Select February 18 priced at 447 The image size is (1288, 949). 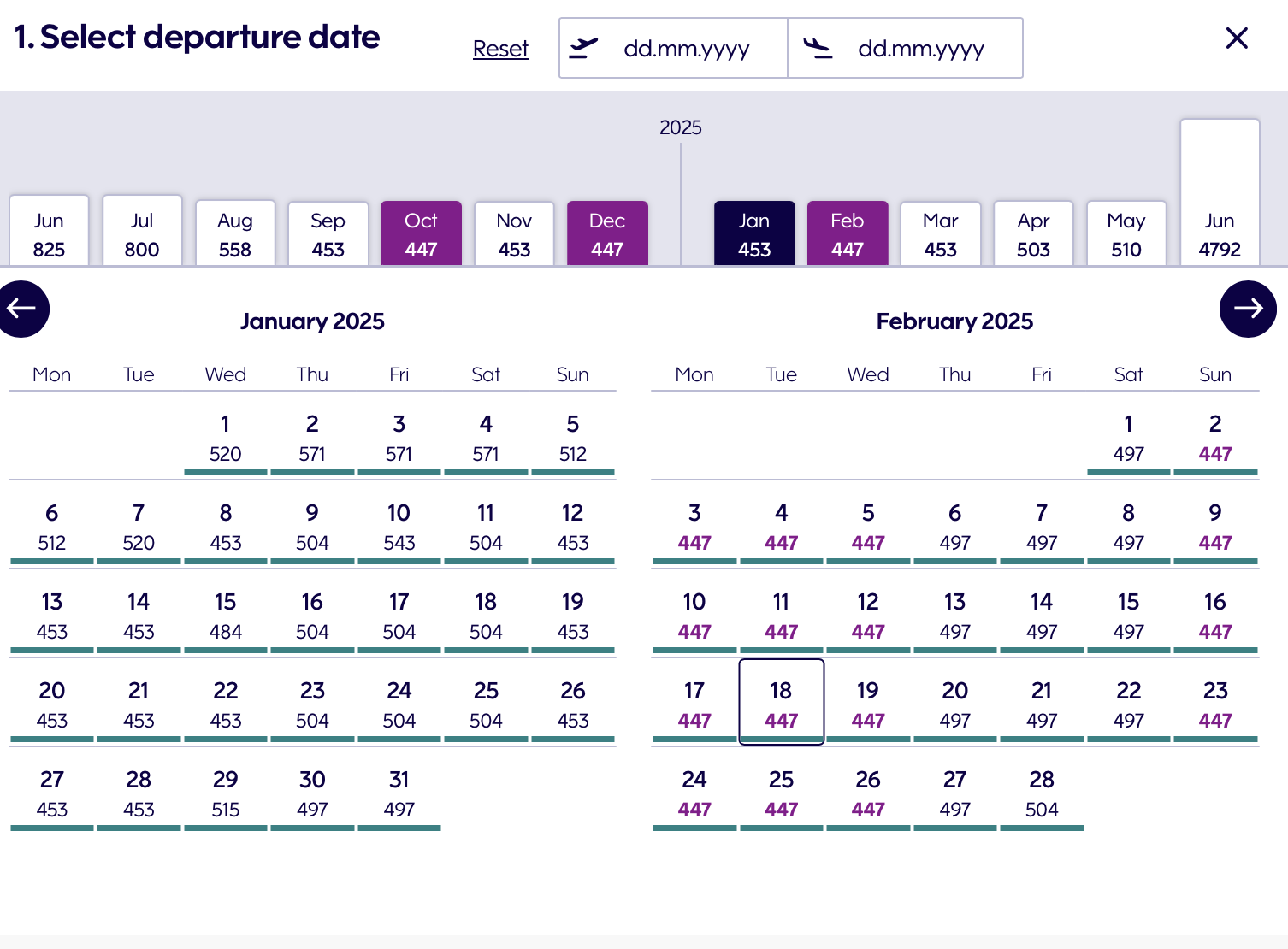[781, 704]
